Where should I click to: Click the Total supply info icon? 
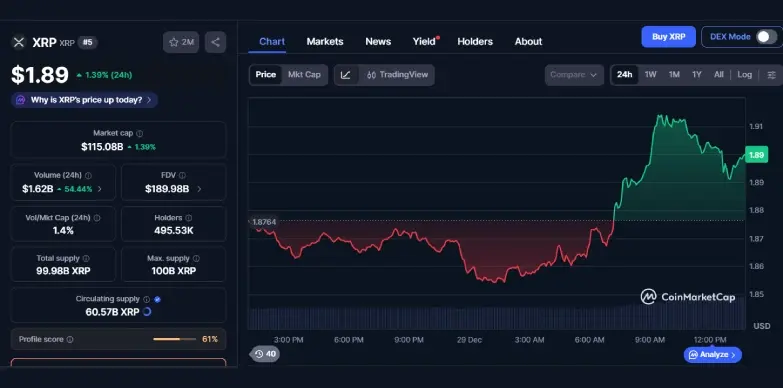click(x=86, y=259)
